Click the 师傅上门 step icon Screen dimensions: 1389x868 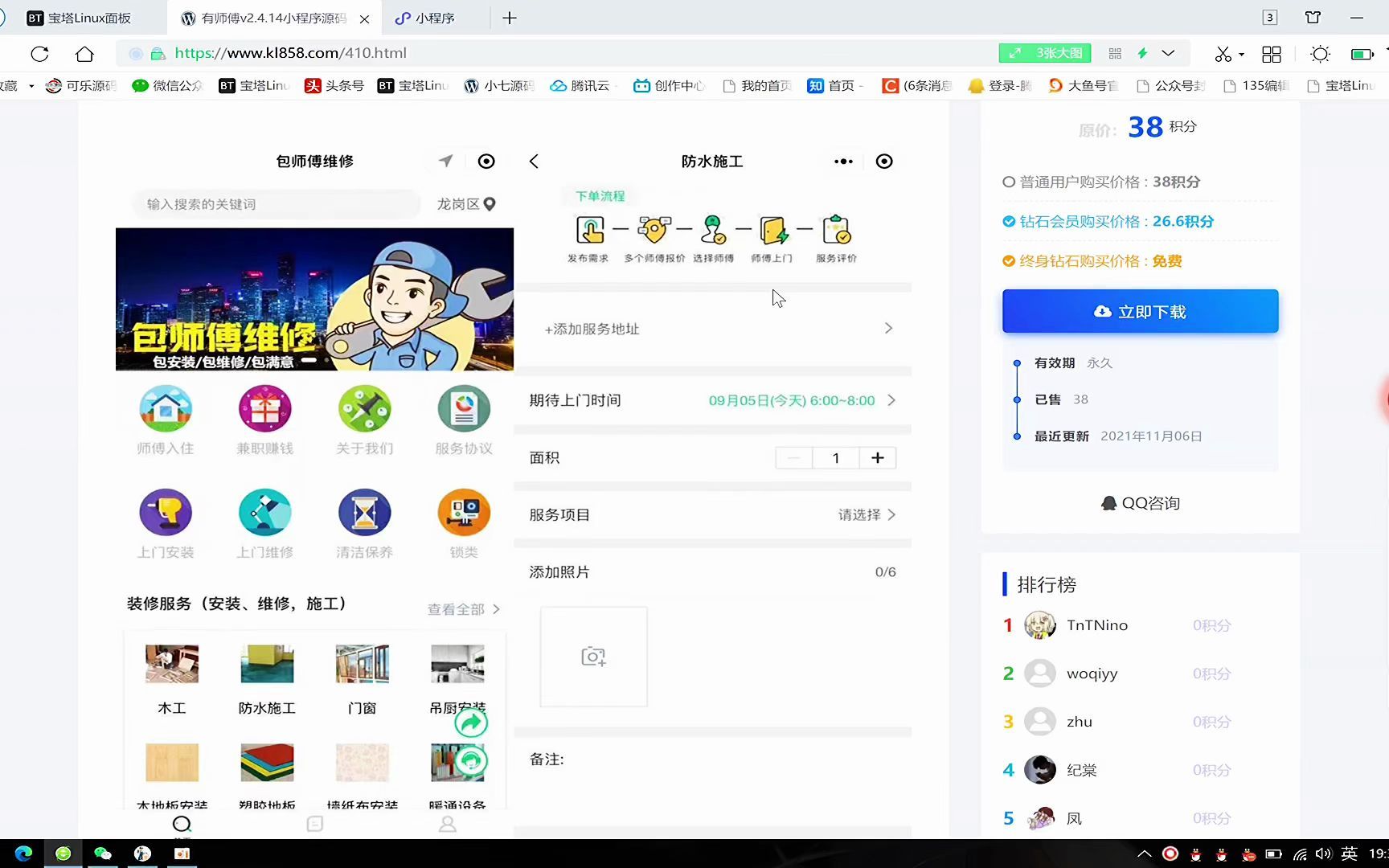tap(773, 231)
